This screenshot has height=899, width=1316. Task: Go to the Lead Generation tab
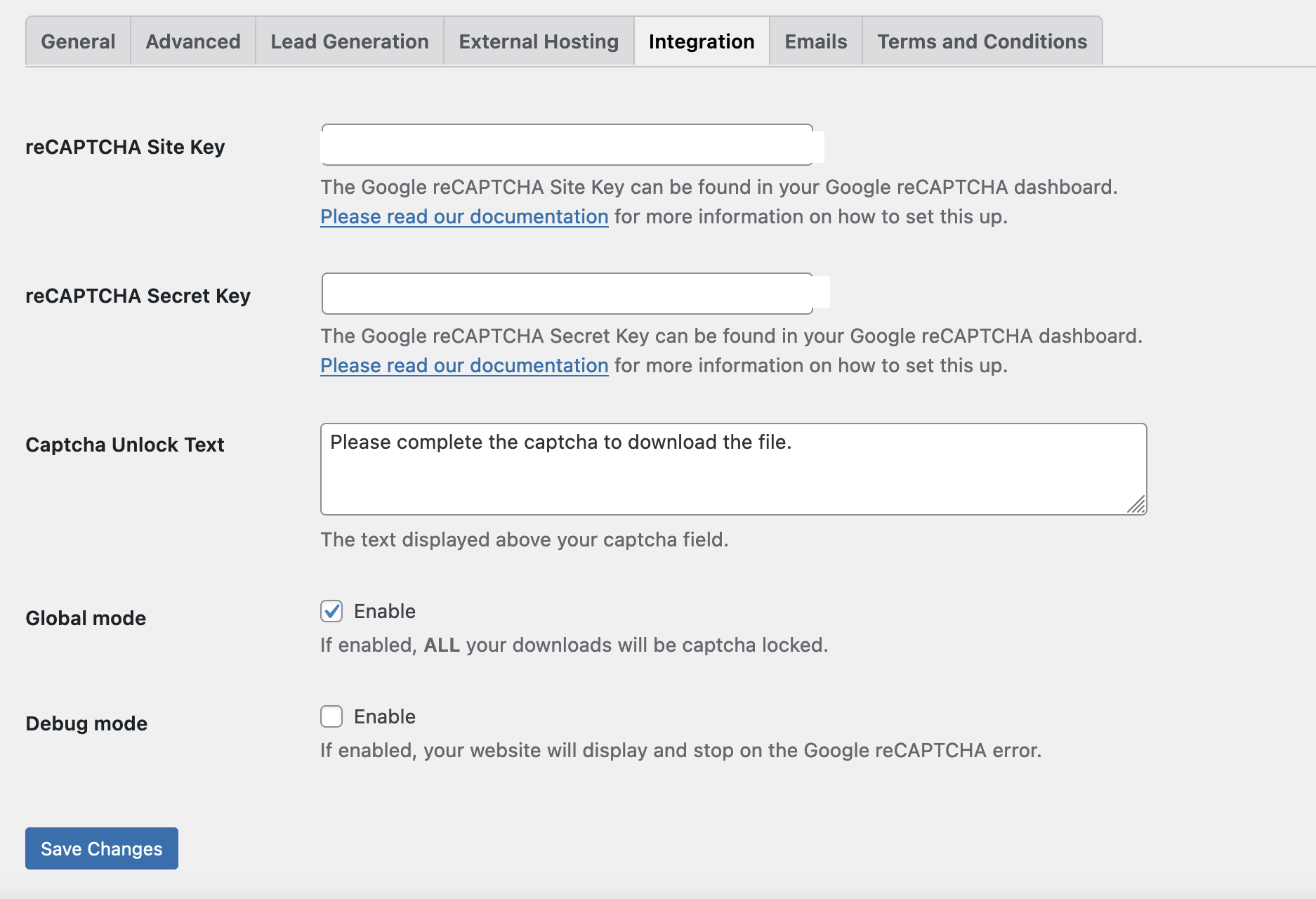pos(350,41)
